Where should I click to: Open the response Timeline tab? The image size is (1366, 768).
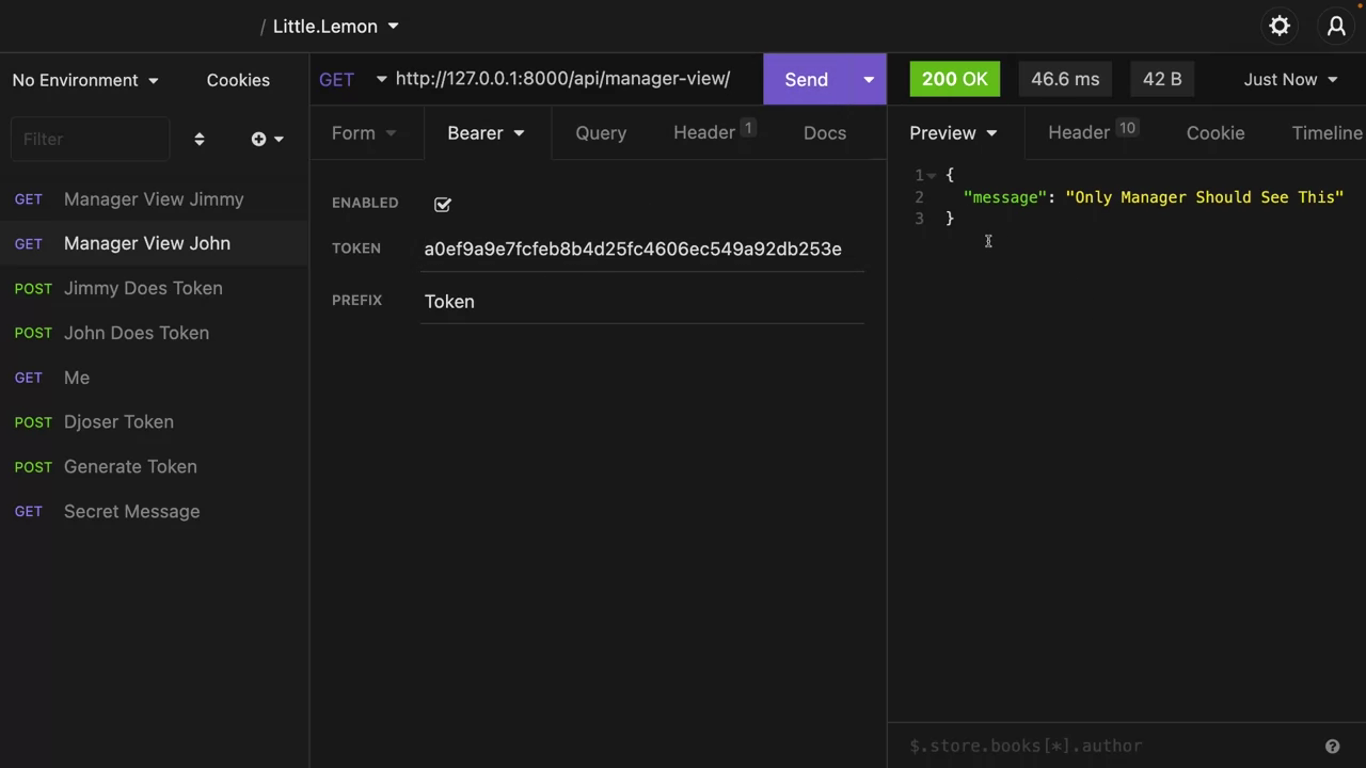click(x=1326, y=133)
